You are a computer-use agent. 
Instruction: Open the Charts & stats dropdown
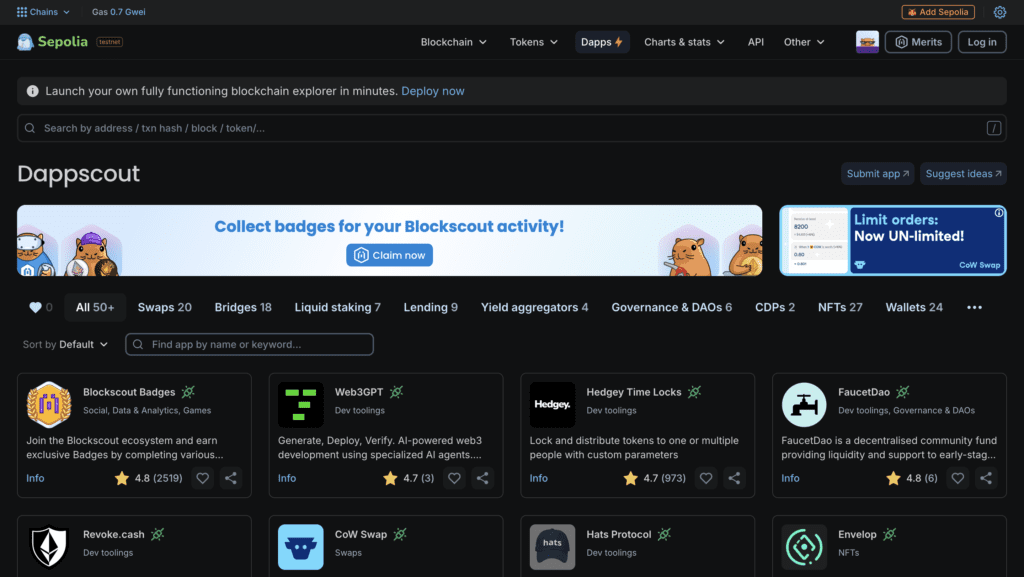[x=684, y=42]
